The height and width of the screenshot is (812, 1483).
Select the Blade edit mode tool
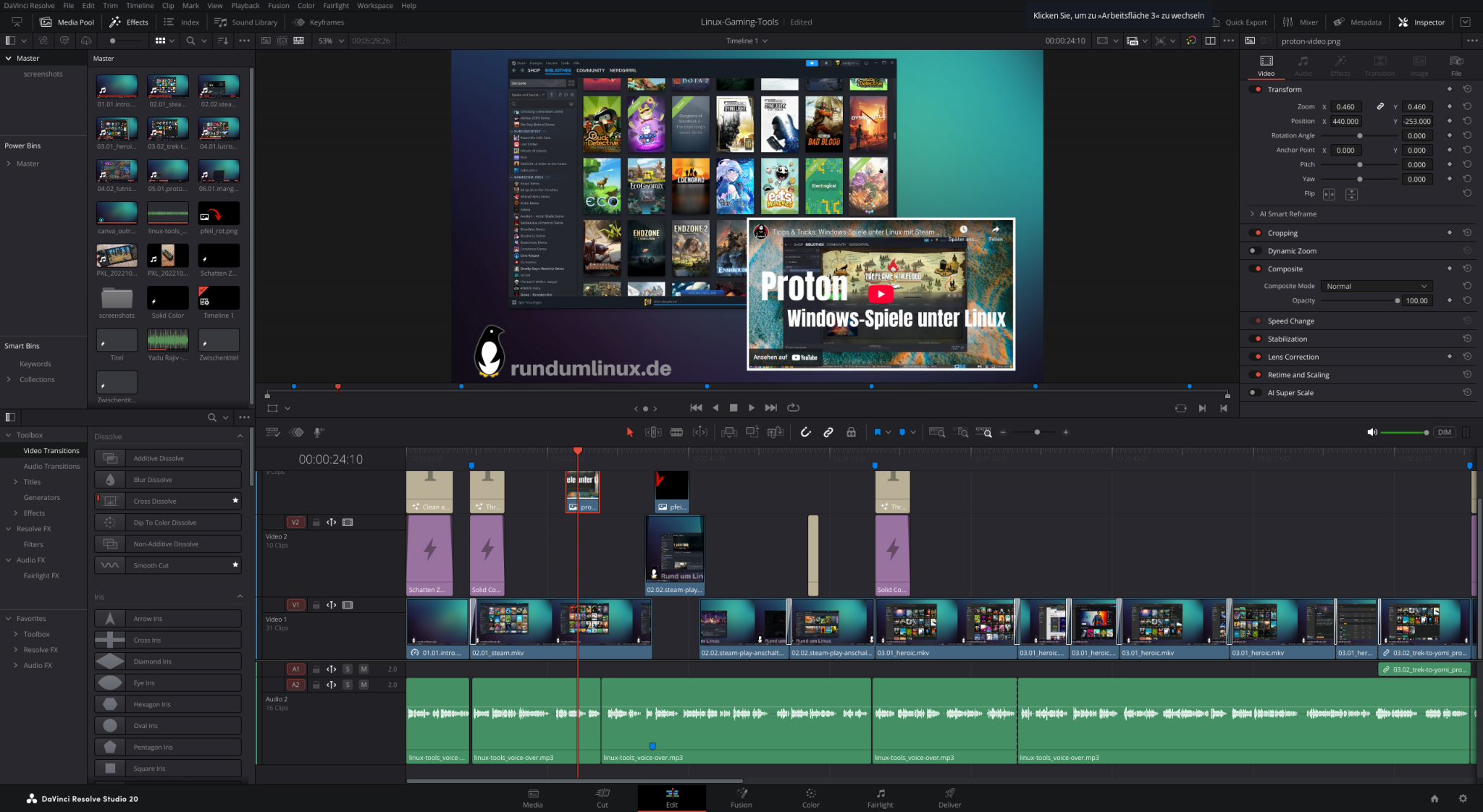click(x=676, y=432)
